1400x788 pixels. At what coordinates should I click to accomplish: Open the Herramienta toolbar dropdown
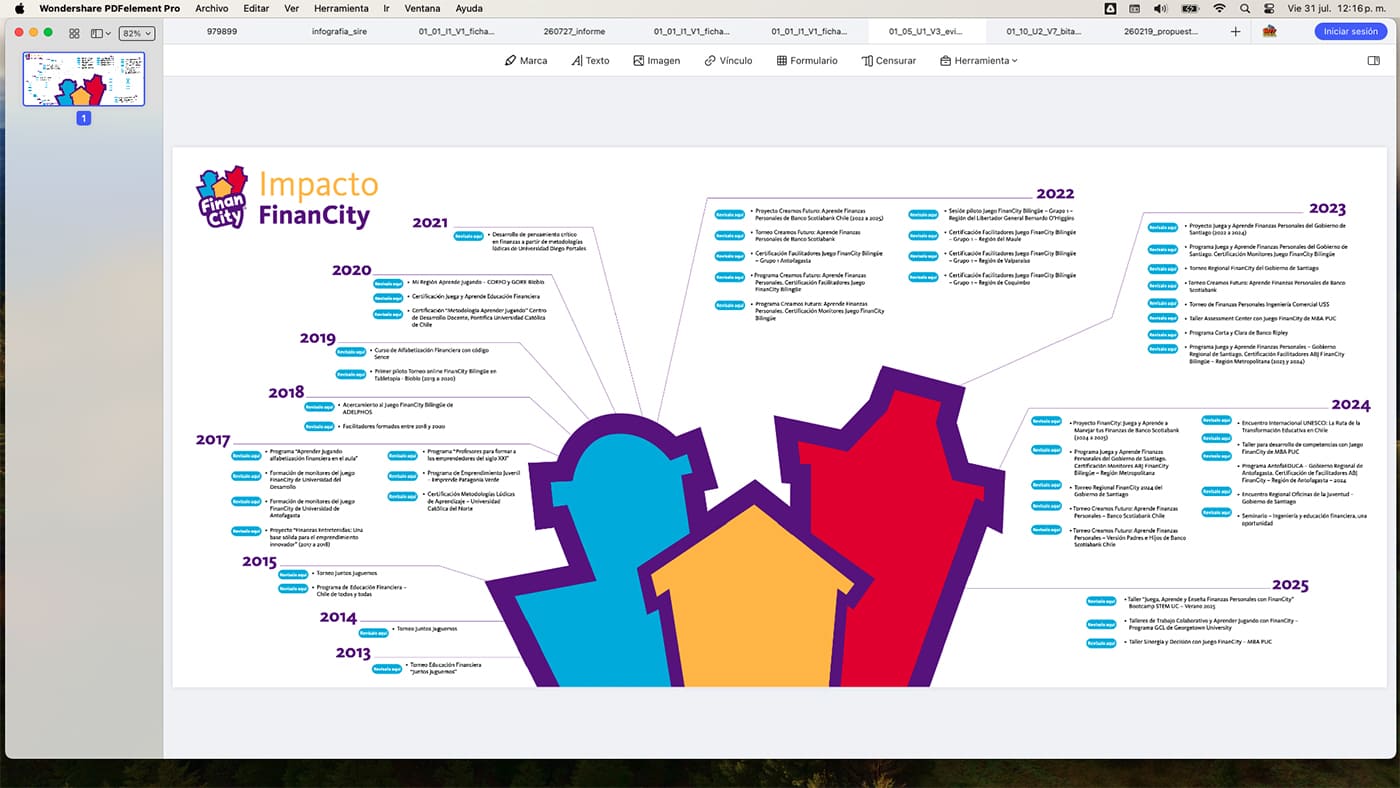[x=979, y=60]
